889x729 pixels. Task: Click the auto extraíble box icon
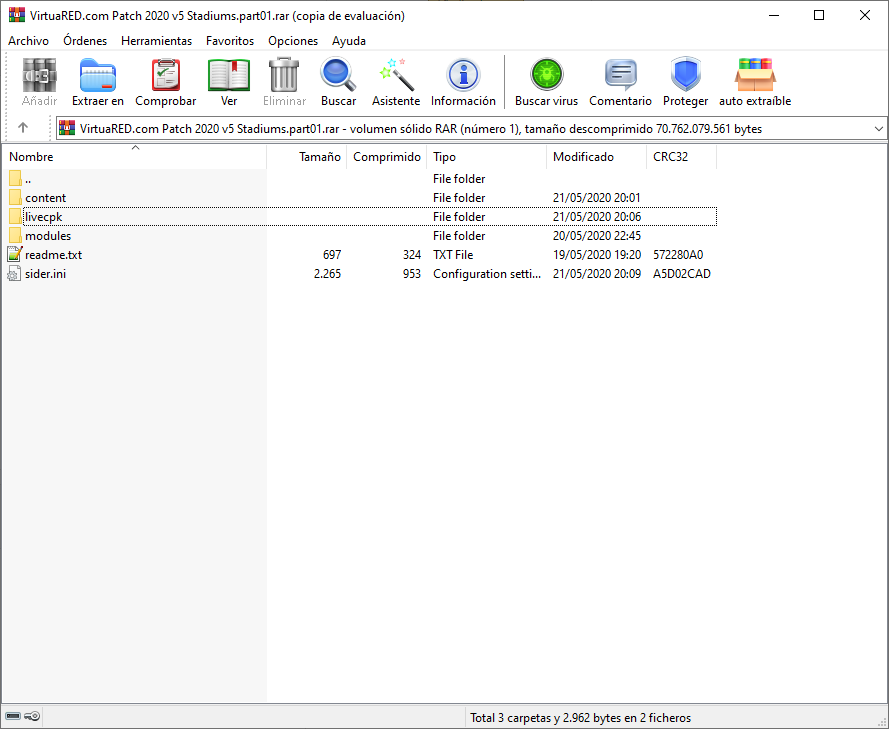[x=755, y=75]
